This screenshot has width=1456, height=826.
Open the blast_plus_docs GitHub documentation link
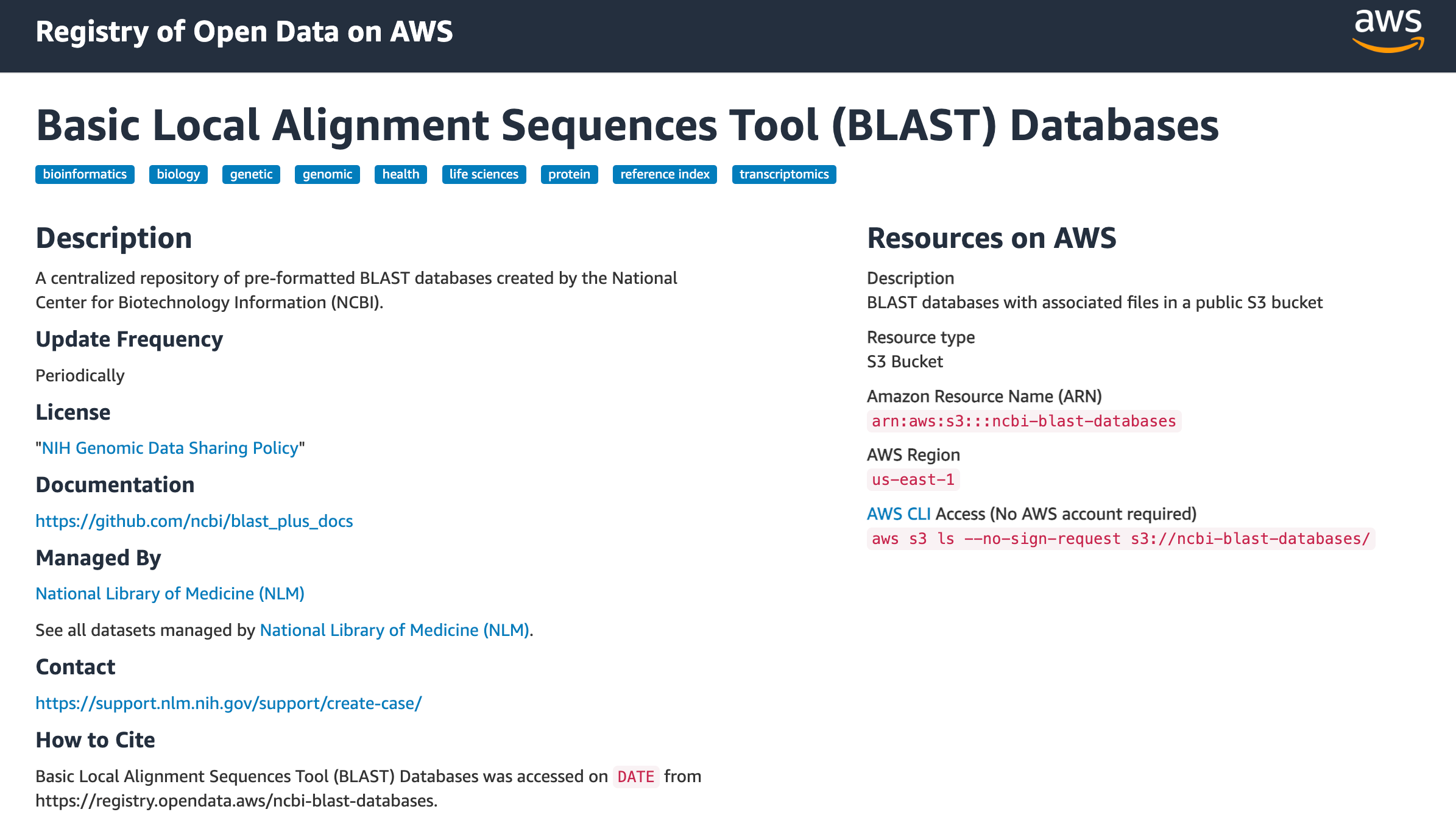click(x=194, y=521)
